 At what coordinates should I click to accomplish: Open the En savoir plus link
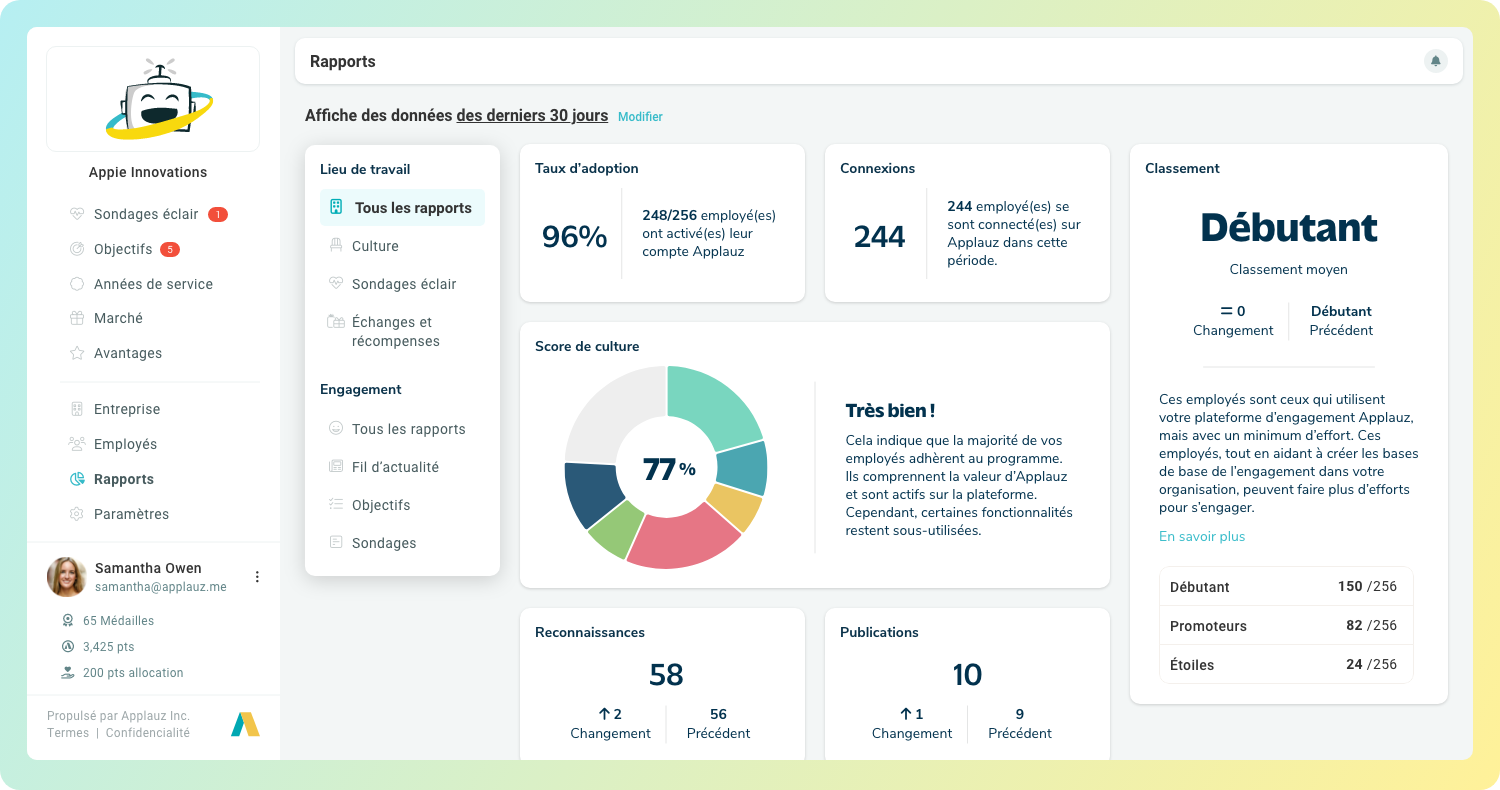[1201, 536]
